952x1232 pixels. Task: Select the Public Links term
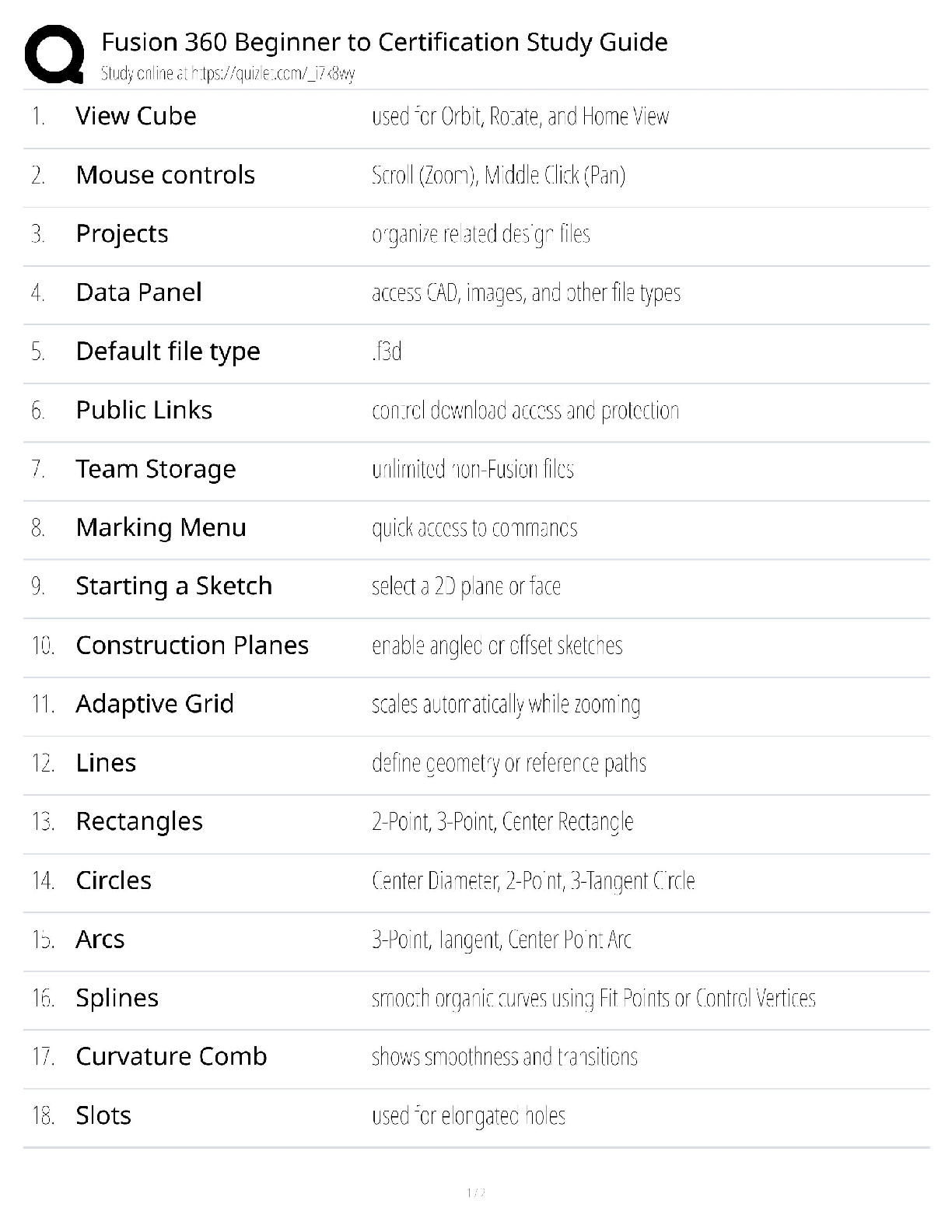144,410
